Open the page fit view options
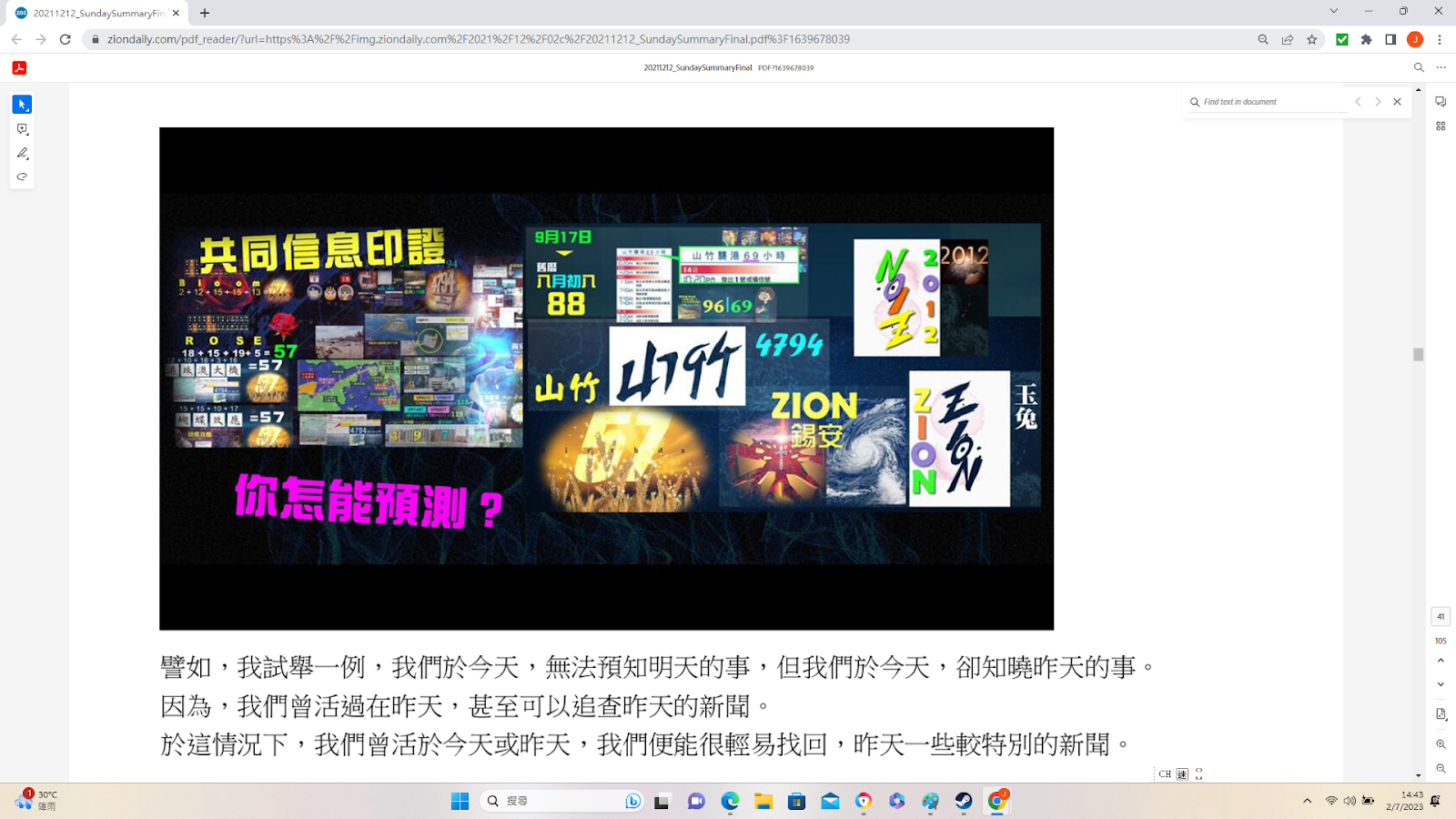Viewport: 1456px width, 819px height. 1441,714
